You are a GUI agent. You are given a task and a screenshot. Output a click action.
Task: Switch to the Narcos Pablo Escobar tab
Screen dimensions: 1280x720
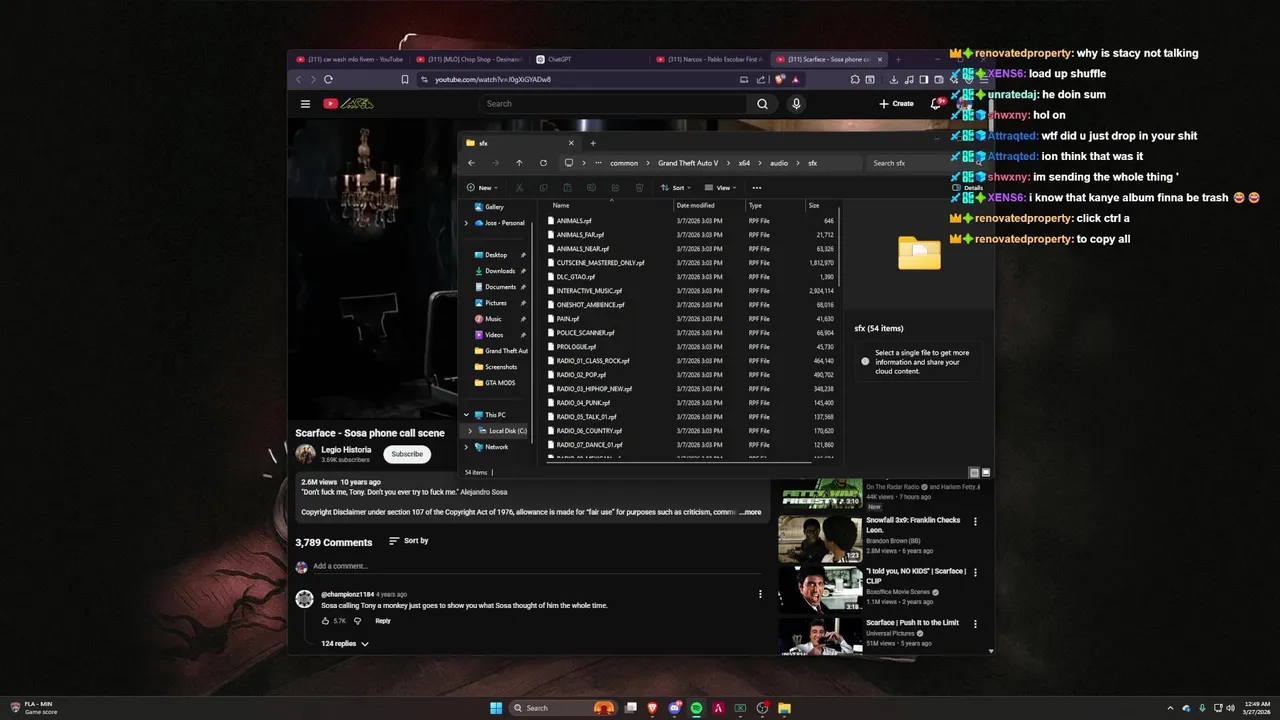click(708, 59)
